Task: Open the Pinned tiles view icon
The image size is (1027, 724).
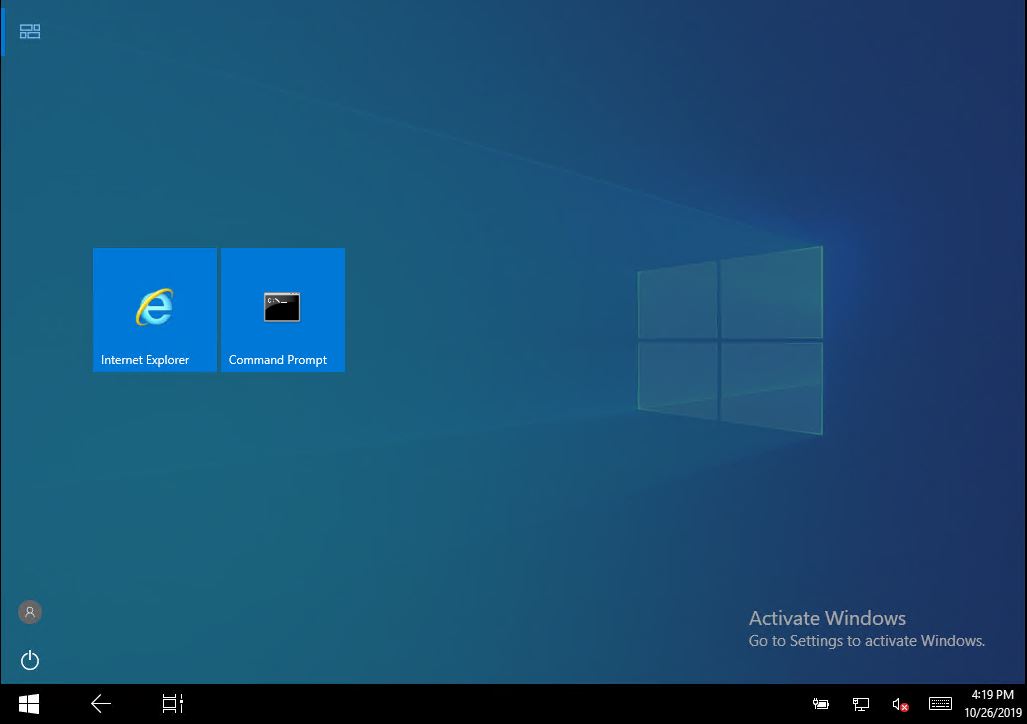Action: [x=30, y=32]
